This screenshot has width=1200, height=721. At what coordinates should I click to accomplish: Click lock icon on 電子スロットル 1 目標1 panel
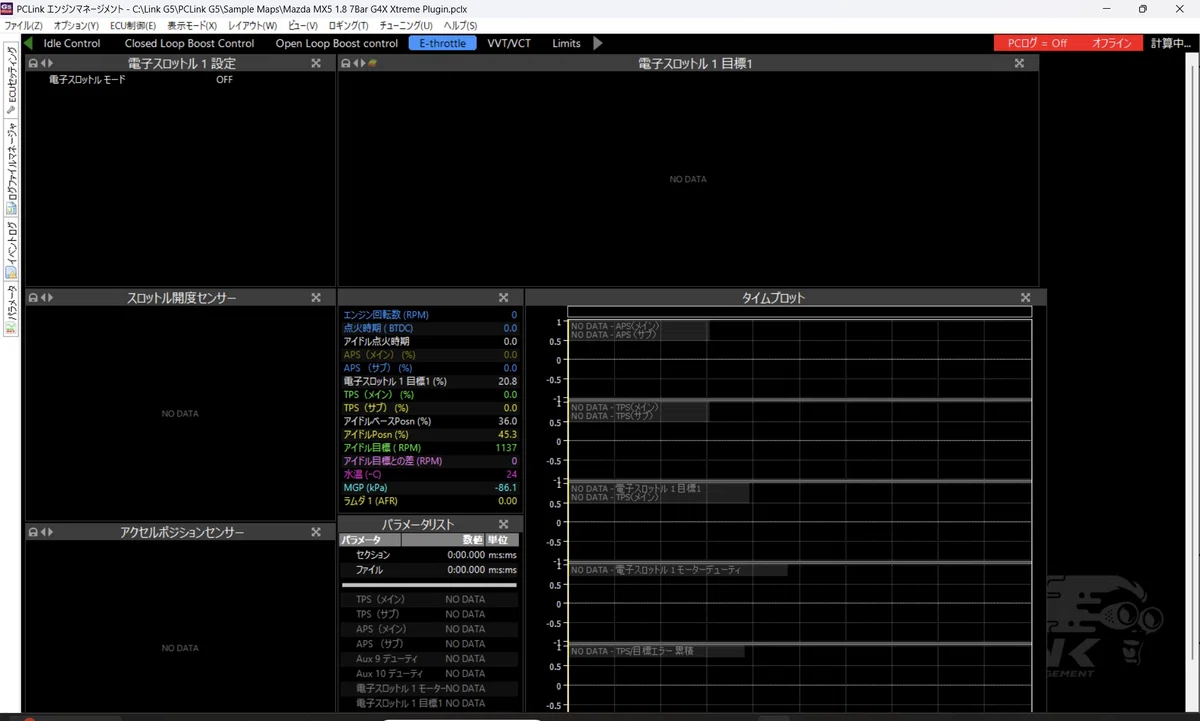point(346,63)
